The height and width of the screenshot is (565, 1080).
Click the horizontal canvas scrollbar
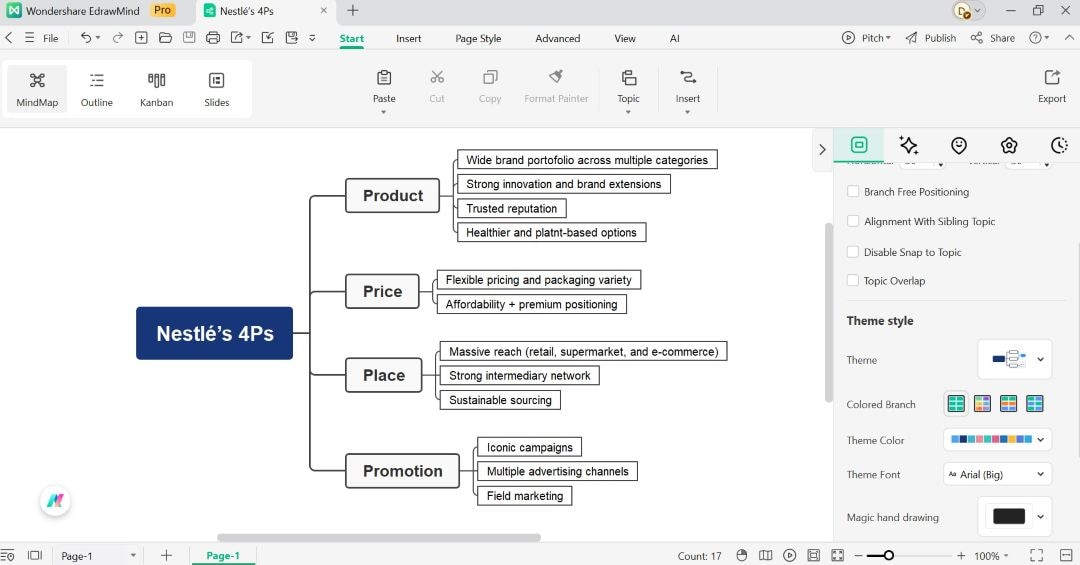click(379, 537)
